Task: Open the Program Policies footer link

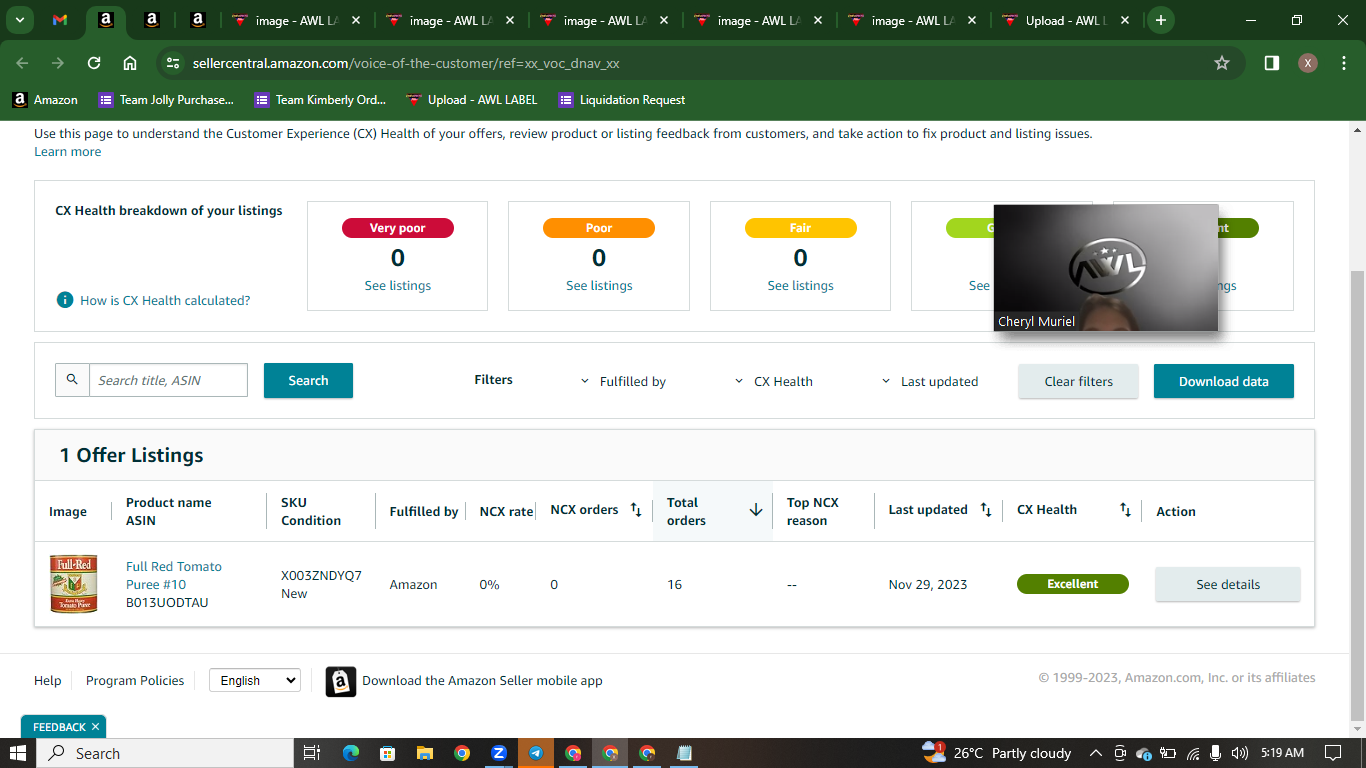Action: pos(135,680)
